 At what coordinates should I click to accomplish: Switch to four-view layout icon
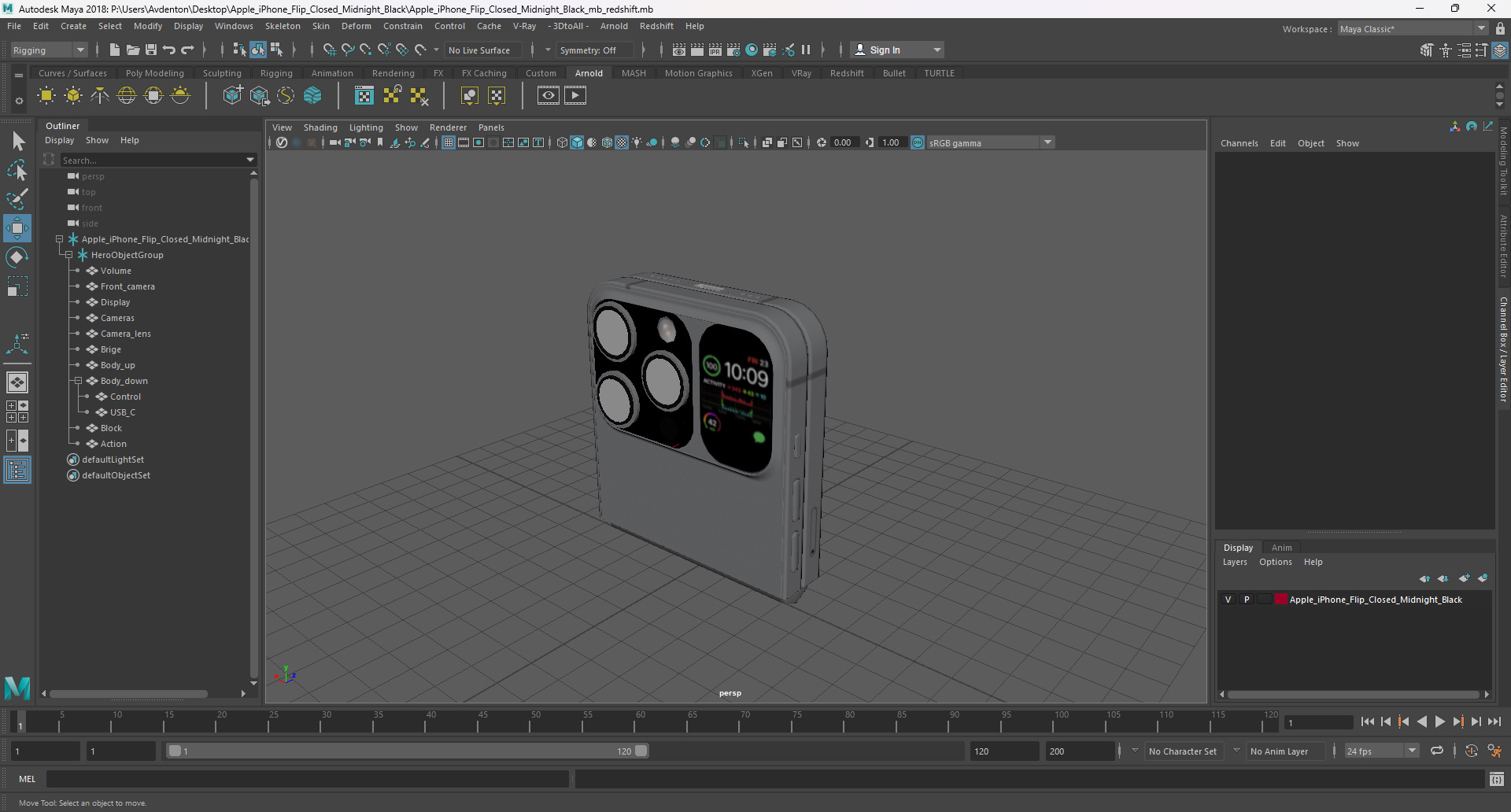click(17, 412)
